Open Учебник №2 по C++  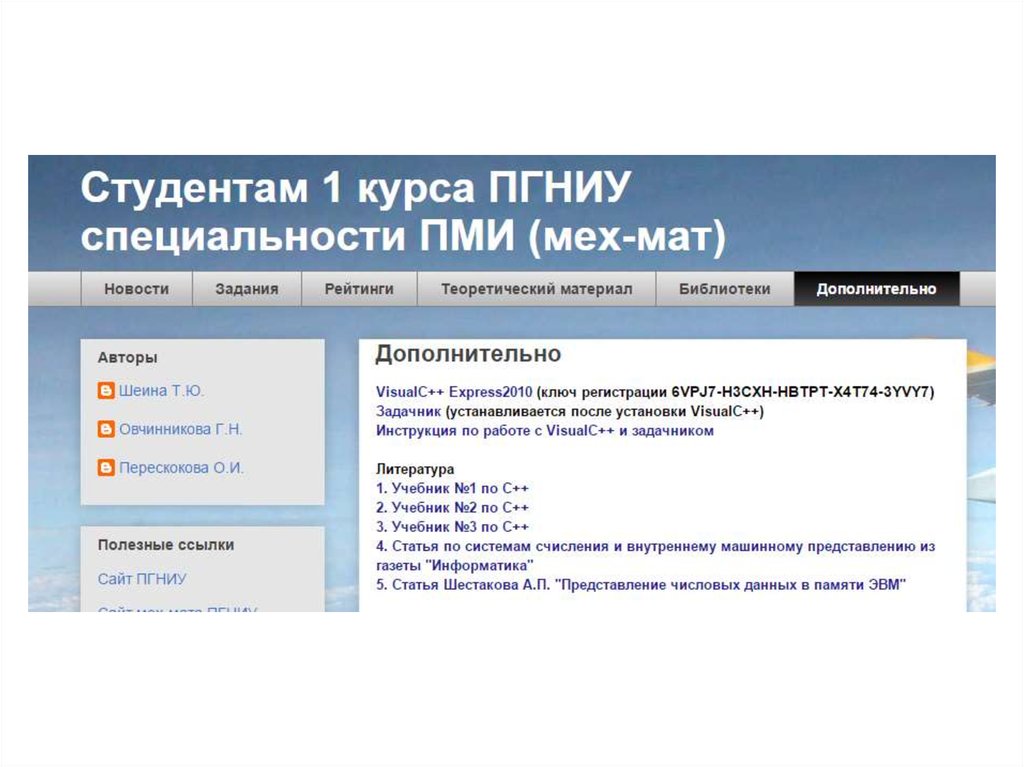tap(452, 508)
